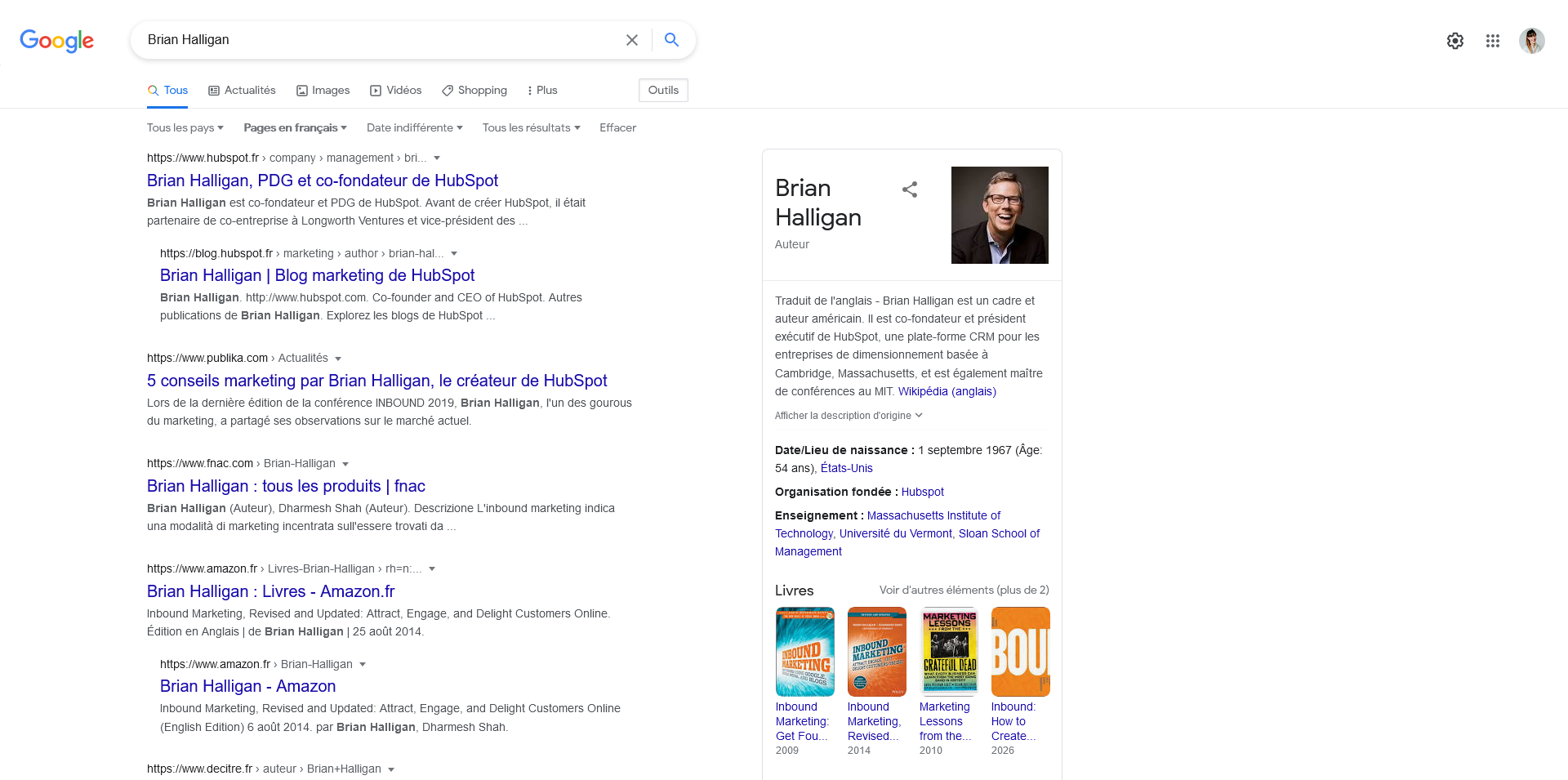Expand Afficher la description d'origine
The height and width of the screenshot is (780, 1568).
click(848, 416)
